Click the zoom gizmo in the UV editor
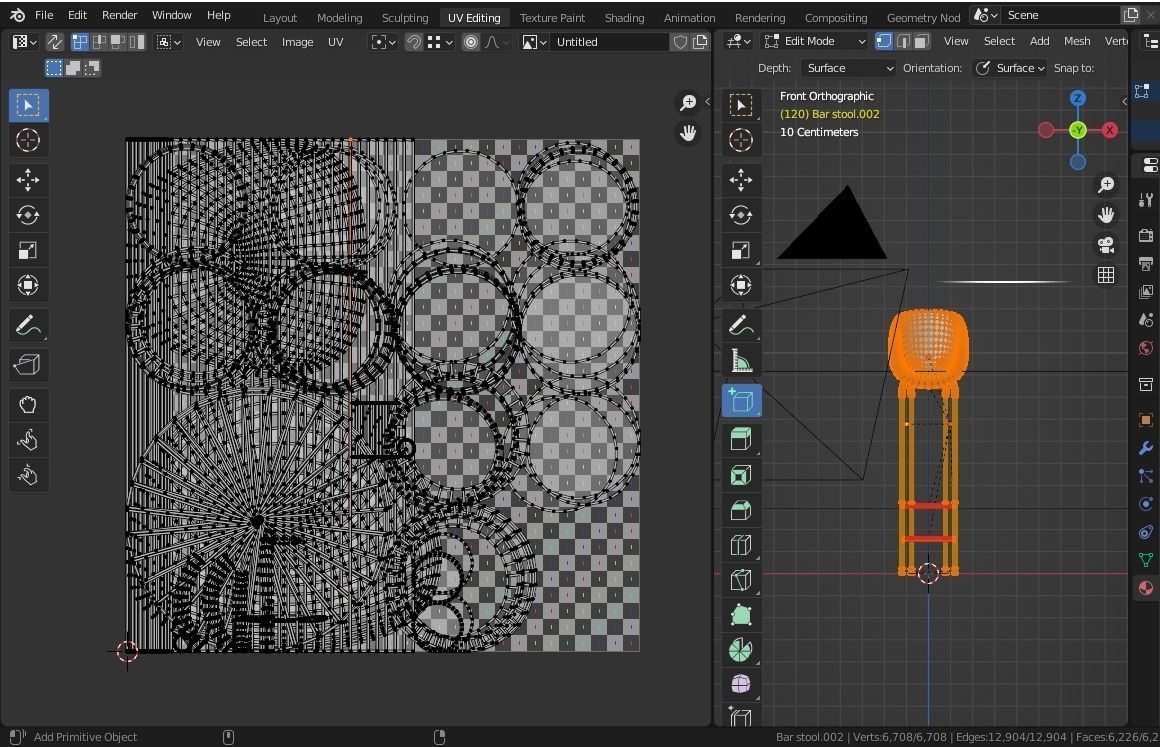The height and width of the screenshot is (747, 1160). (x=688, y=102)
